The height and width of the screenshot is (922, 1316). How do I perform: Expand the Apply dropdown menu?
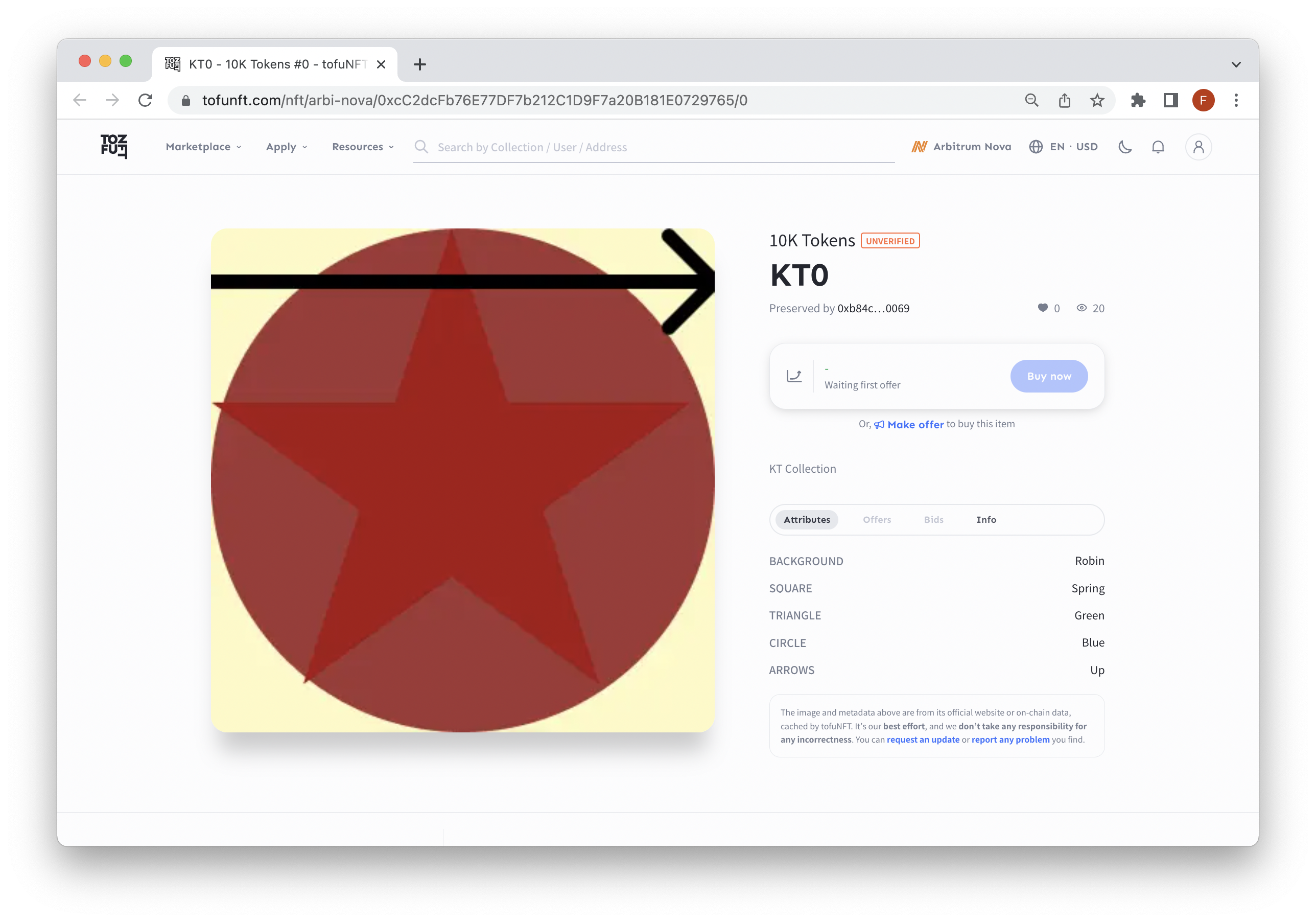[x=287, y=147]
